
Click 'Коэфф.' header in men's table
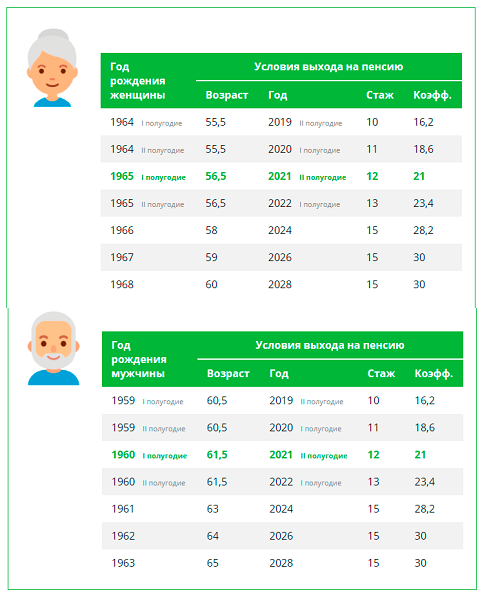tap(434, 374)
